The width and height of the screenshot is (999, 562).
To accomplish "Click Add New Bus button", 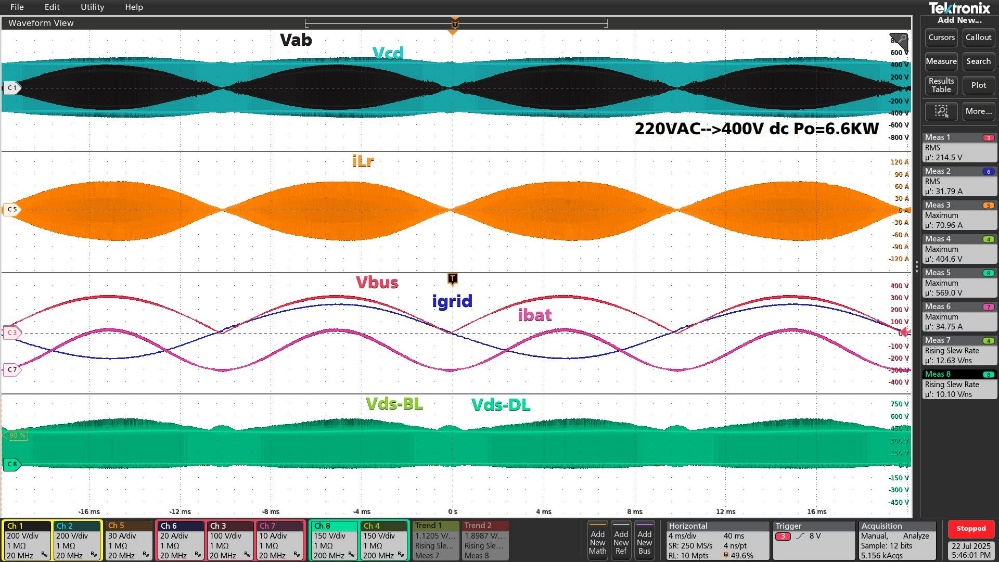I will tap(646, 541).
